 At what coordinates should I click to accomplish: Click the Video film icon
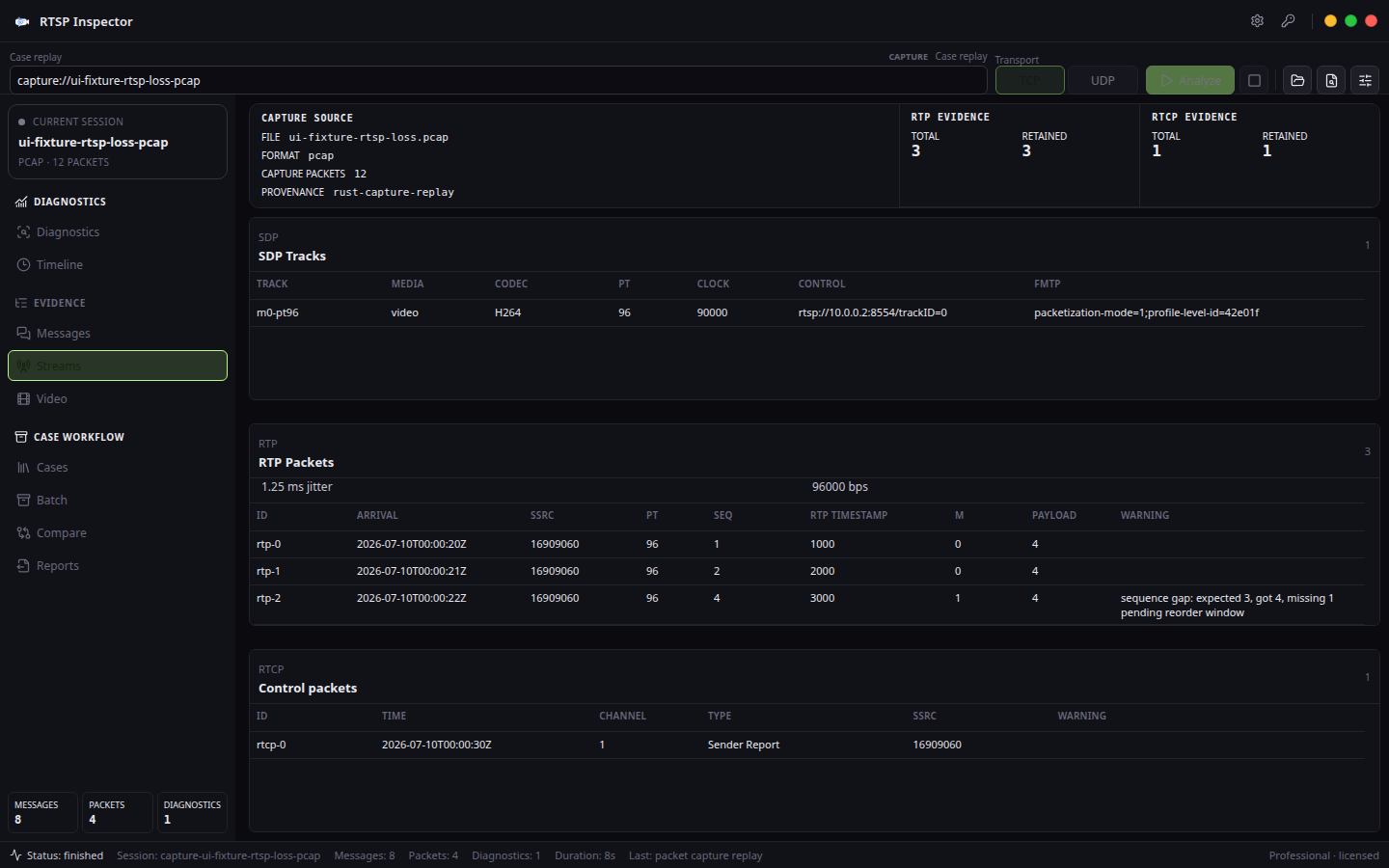point(24,399)
